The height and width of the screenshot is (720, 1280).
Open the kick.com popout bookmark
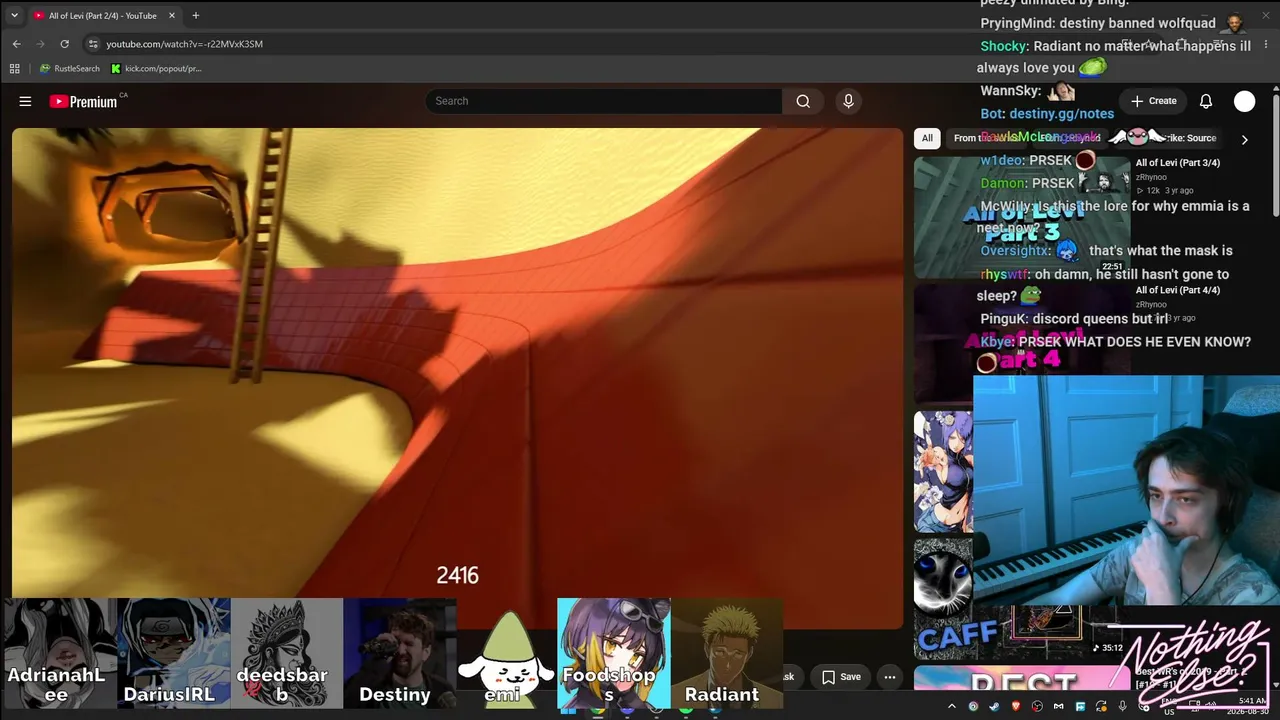pos(156,69)
